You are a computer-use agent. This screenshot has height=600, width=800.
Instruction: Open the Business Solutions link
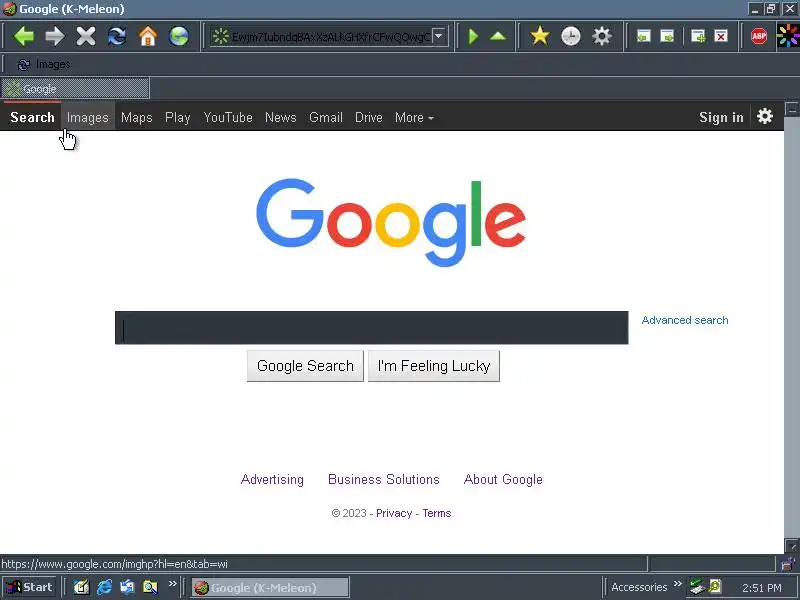click(x=384, y=479)
